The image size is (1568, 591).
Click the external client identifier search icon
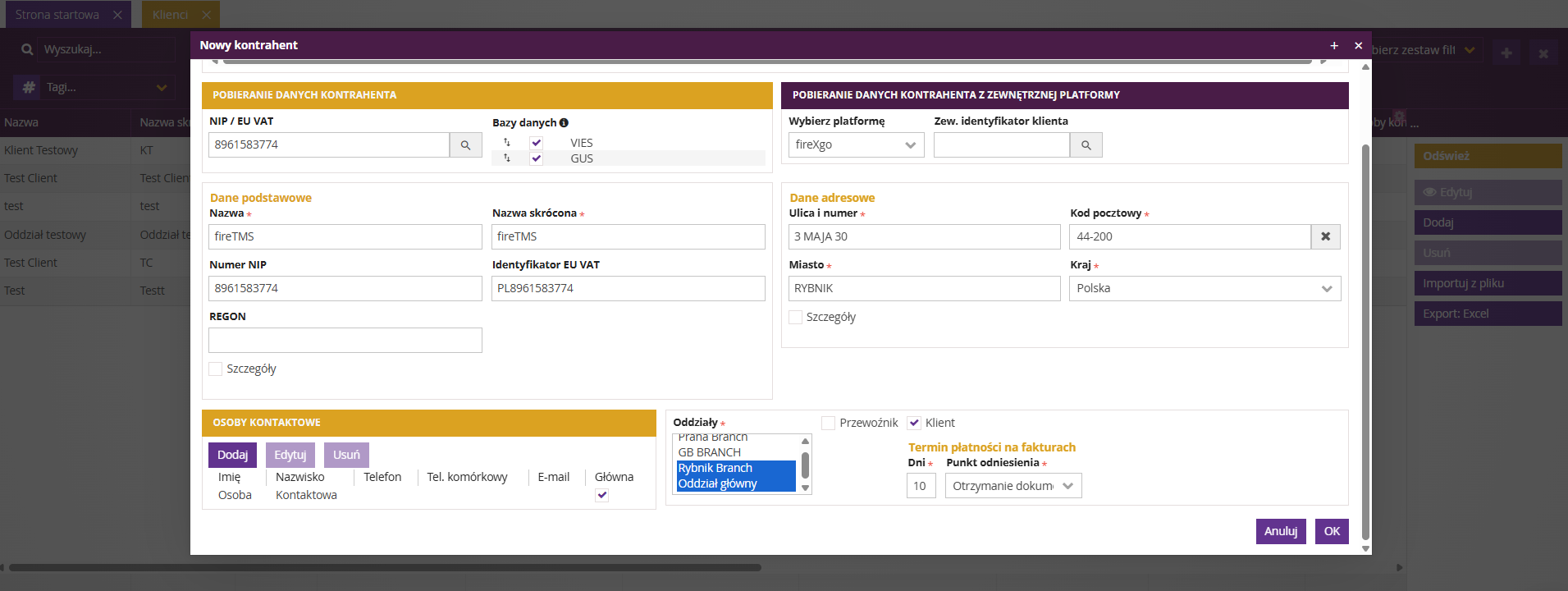(x=1086, y=144)
